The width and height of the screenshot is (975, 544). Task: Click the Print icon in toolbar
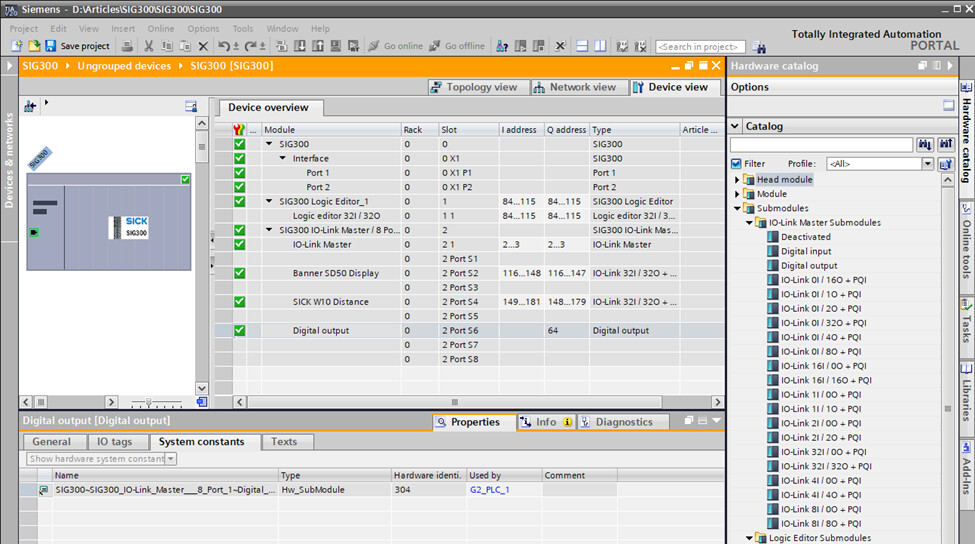127,46
